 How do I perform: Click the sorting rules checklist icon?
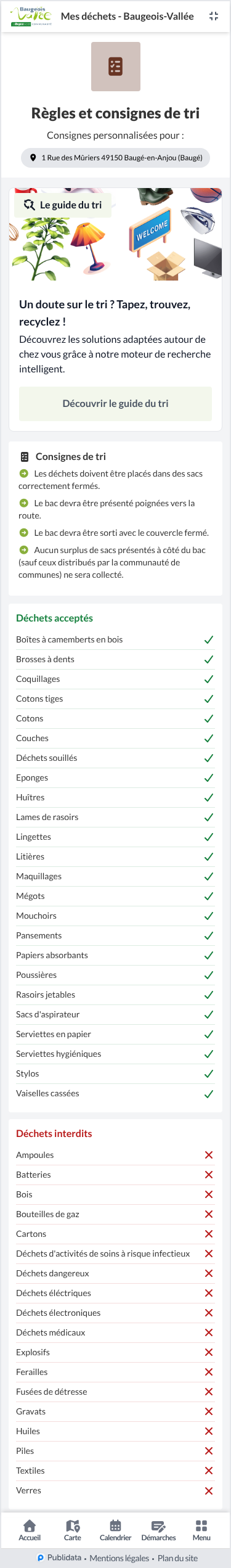coord(116,67)
